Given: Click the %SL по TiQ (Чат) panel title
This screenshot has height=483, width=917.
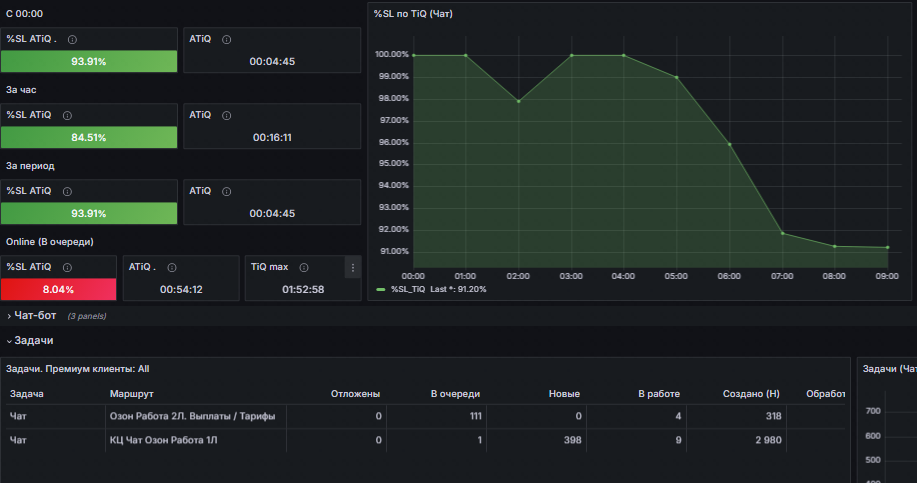Looking at the screenshot, I should click(x=413, y=14).
